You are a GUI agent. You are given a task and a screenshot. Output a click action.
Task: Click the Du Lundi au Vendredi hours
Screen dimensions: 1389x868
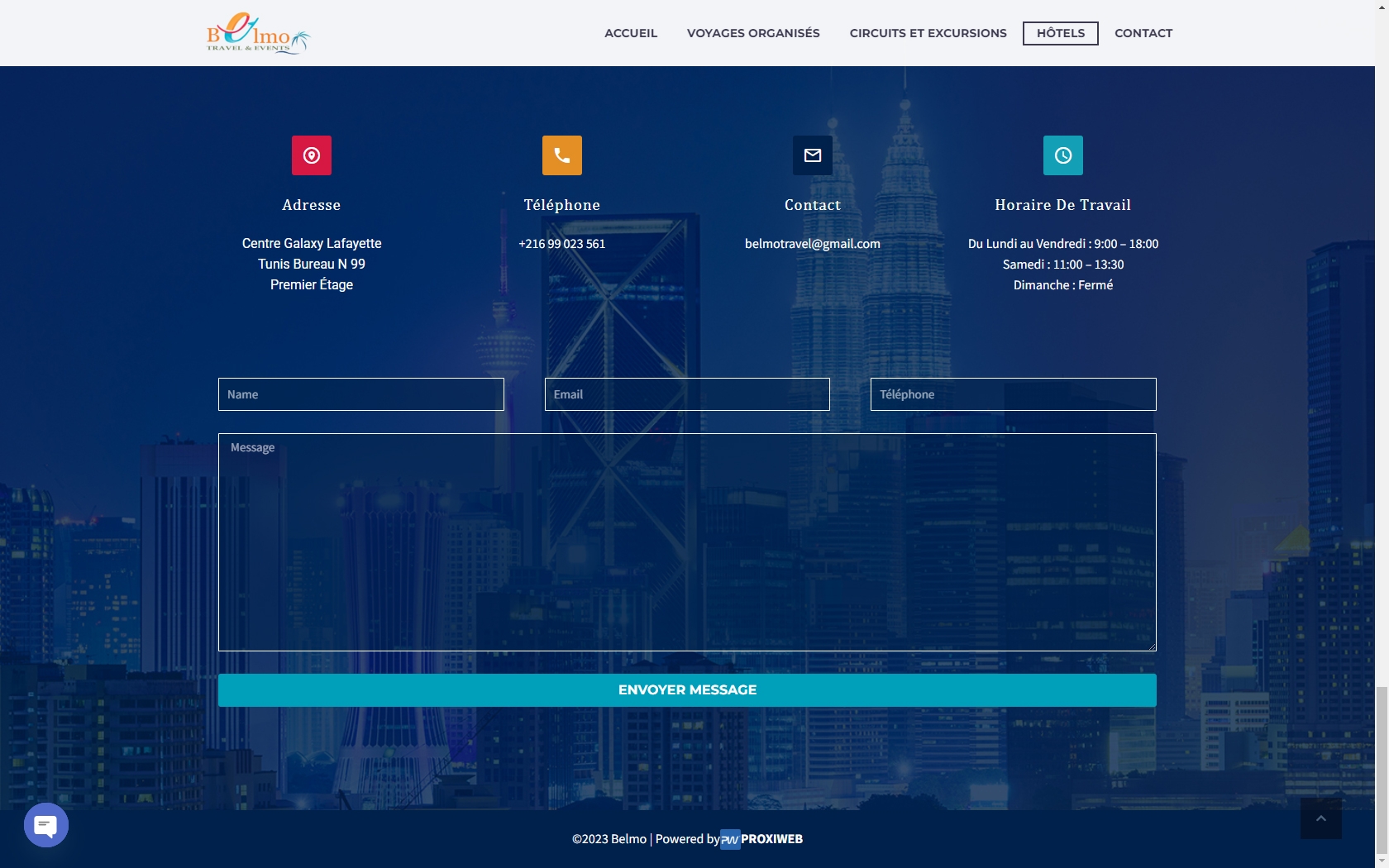(x=1063, y=244)
